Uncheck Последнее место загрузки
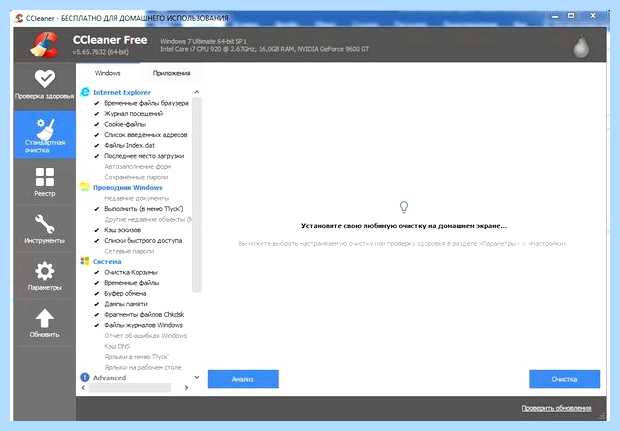 (x=96, y=156)
